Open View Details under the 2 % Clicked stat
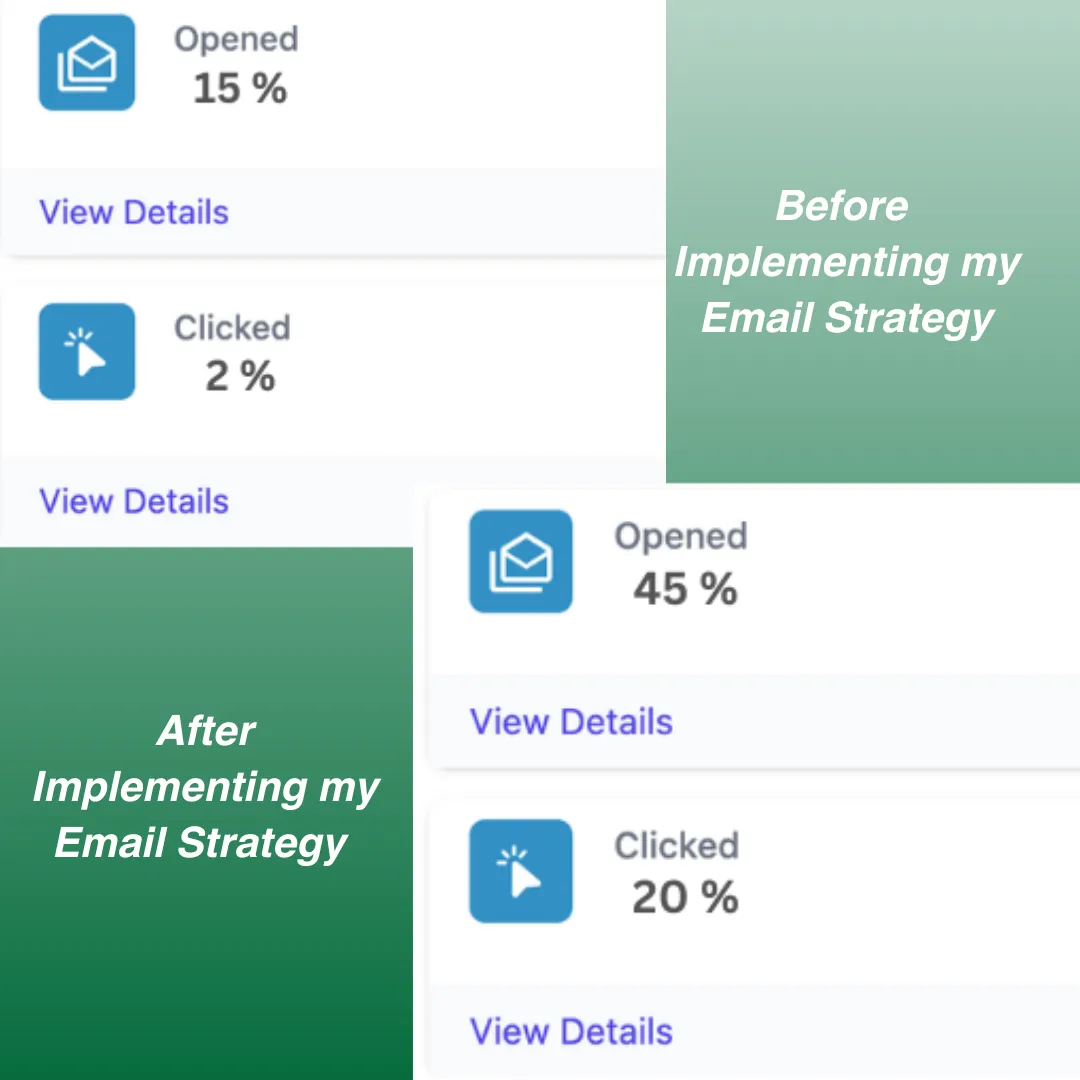Screen dimensions: 1080x1080 [x=134, y=501]
